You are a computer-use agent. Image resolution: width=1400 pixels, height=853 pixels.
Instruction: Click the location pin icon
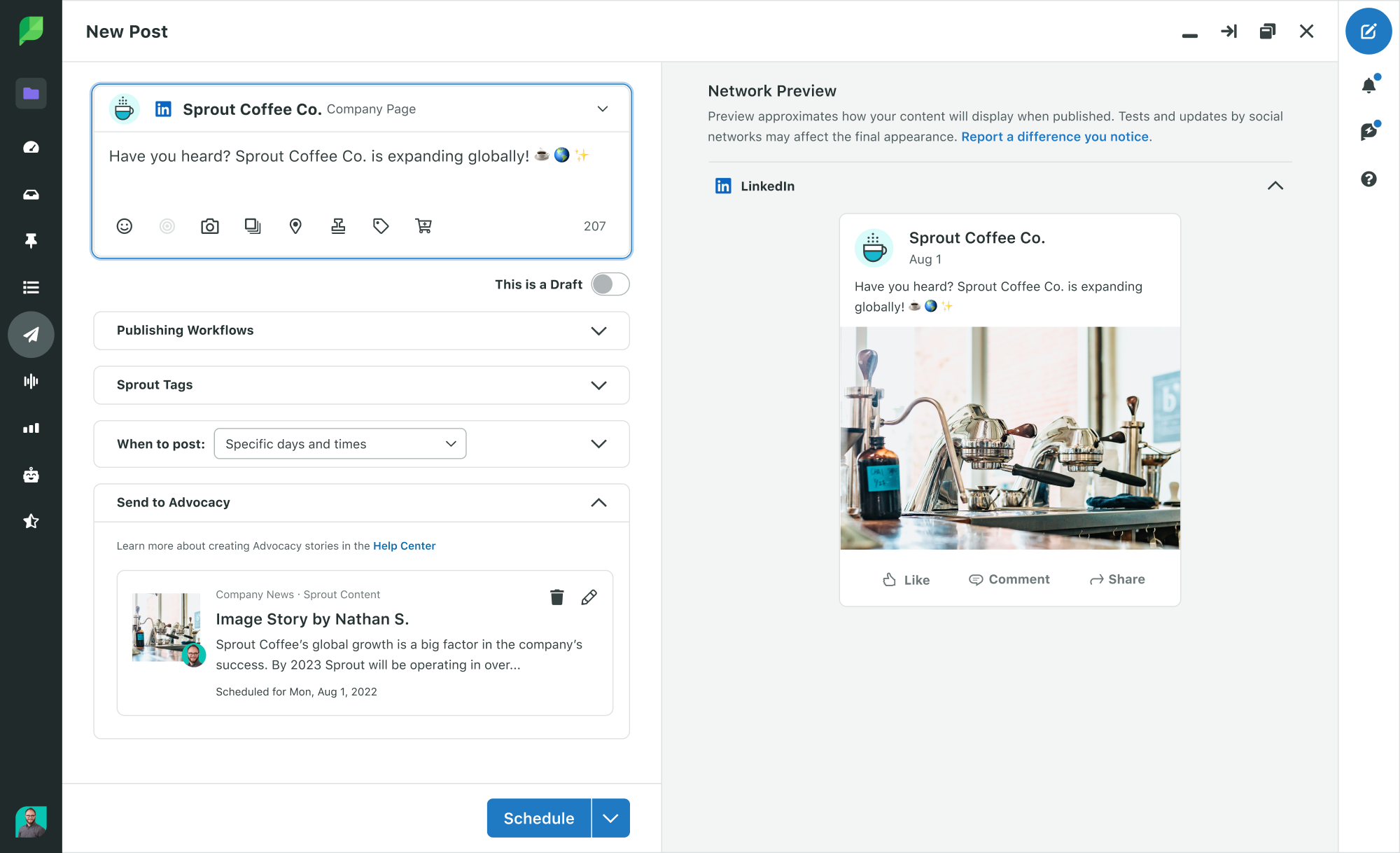295,225
